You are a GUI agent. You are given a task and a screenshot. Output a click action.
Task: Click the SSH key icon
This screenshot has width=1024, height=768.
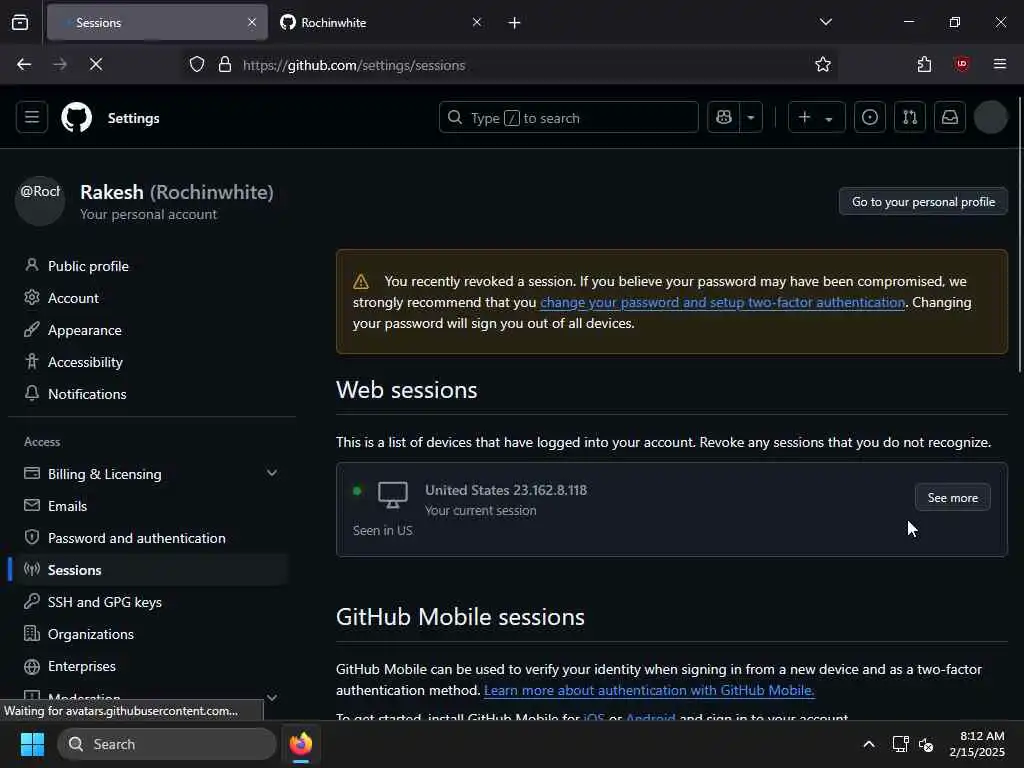pos(31,601)
